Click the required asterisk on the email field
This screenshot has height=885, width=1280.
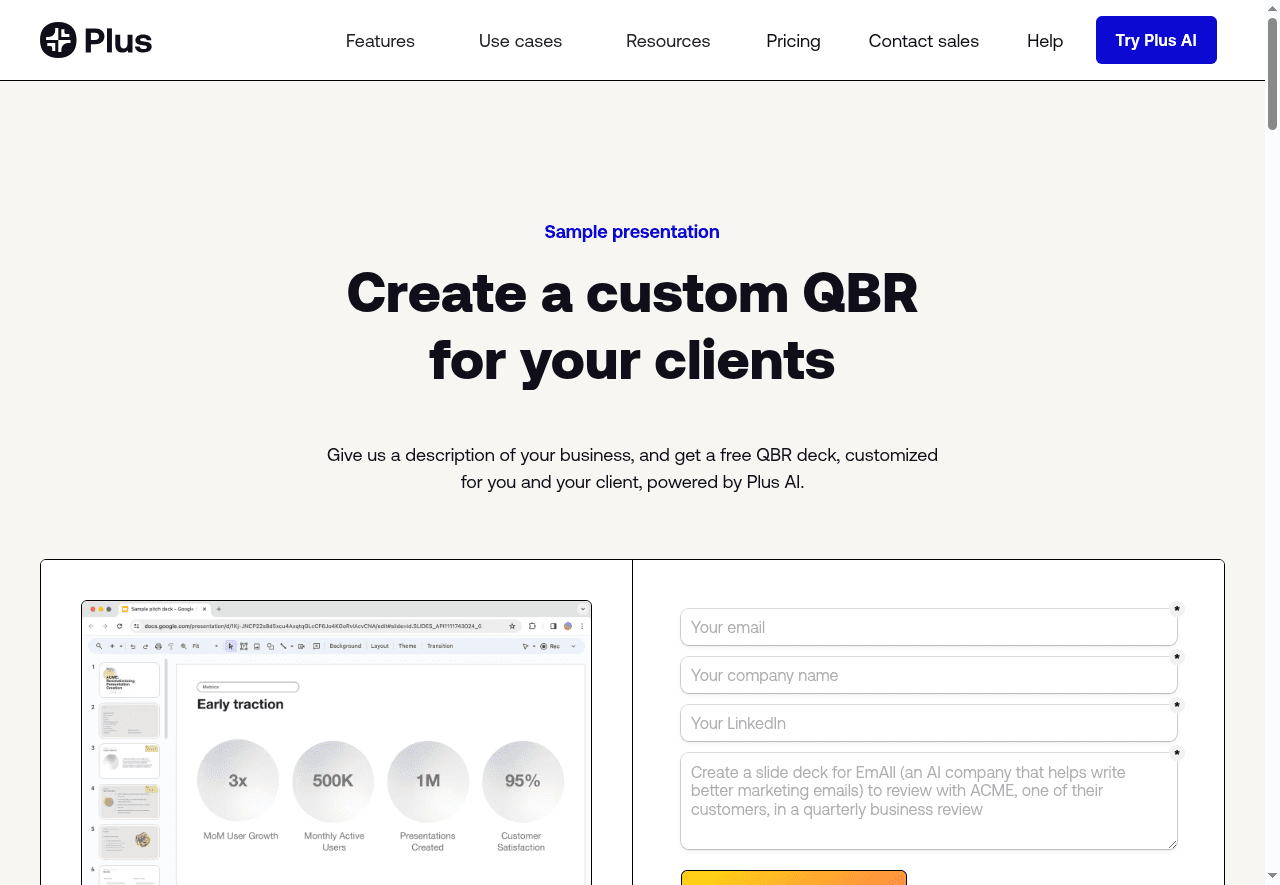coord(1177,608)
